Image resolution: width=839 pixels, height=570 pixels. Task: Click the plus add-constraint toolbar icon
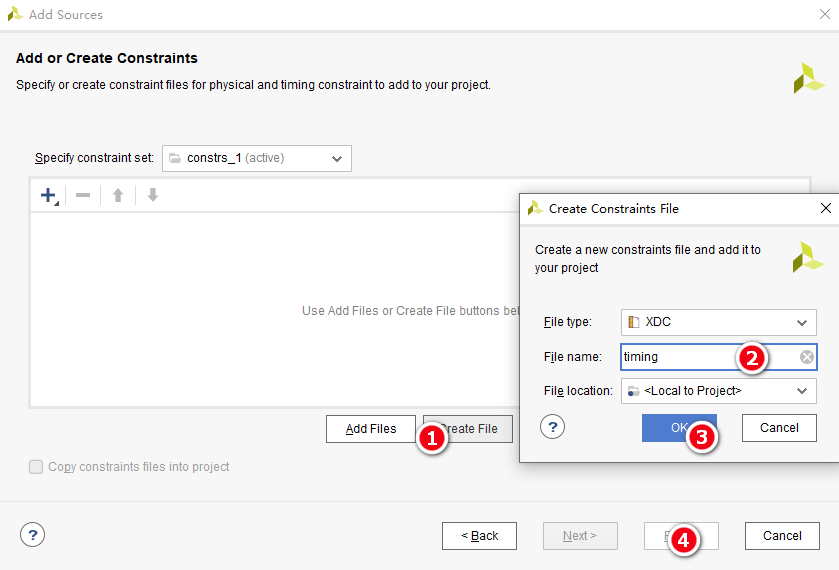click(x=49, y=195)
